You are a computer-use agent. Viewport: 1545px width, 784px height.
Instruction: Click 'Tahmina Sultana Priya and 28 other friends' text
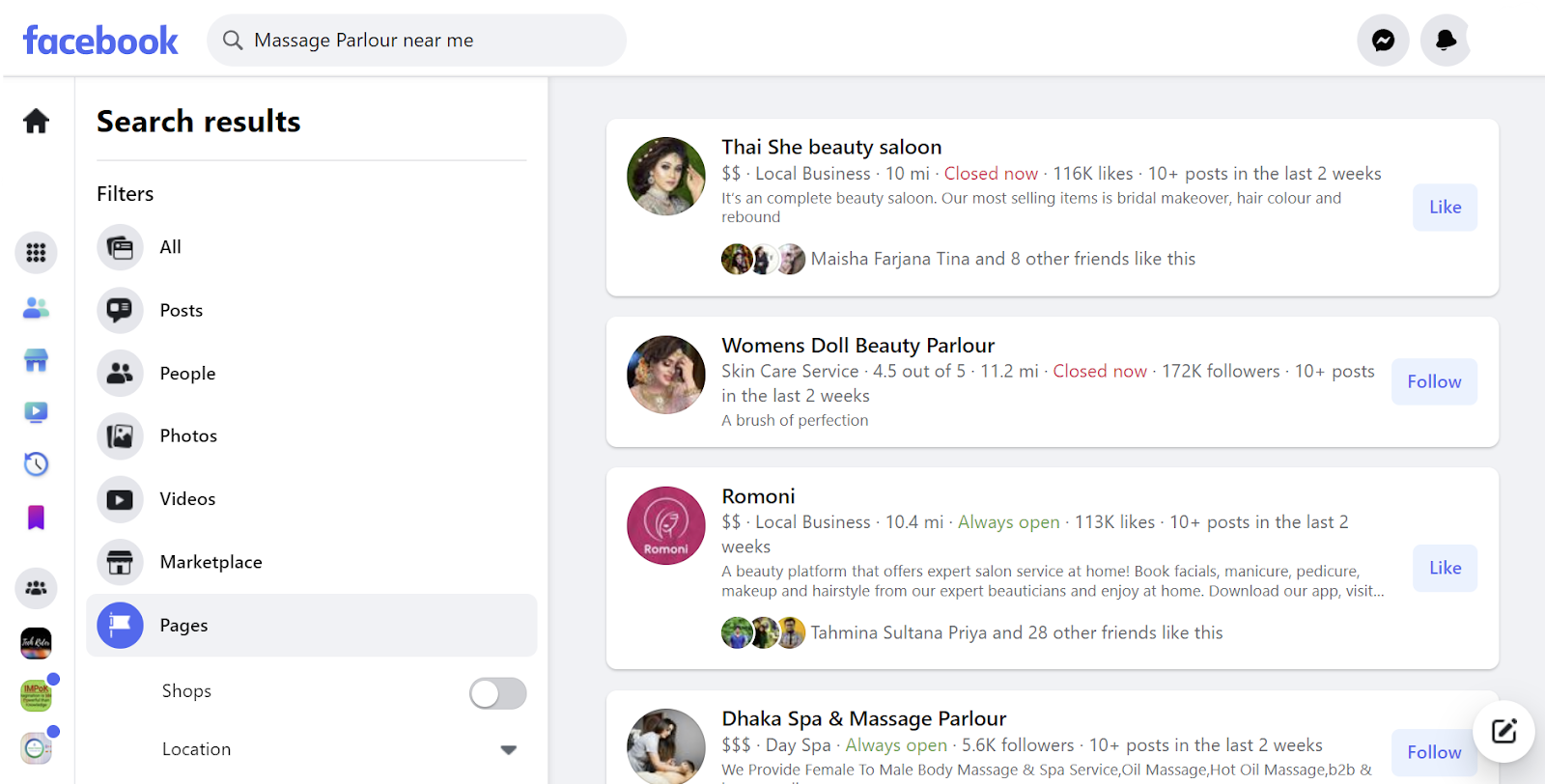click(x=1016, y=632)
